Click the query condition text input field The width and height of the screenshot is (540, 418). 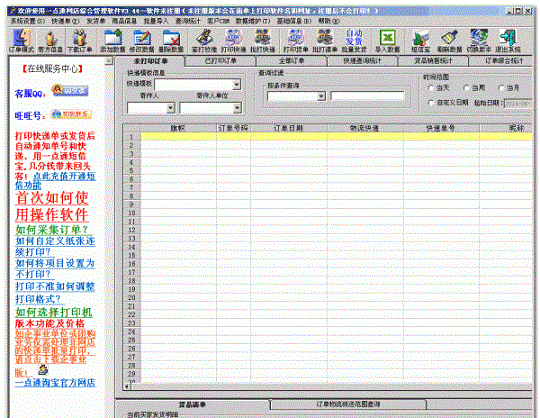[x=367, y=96]
